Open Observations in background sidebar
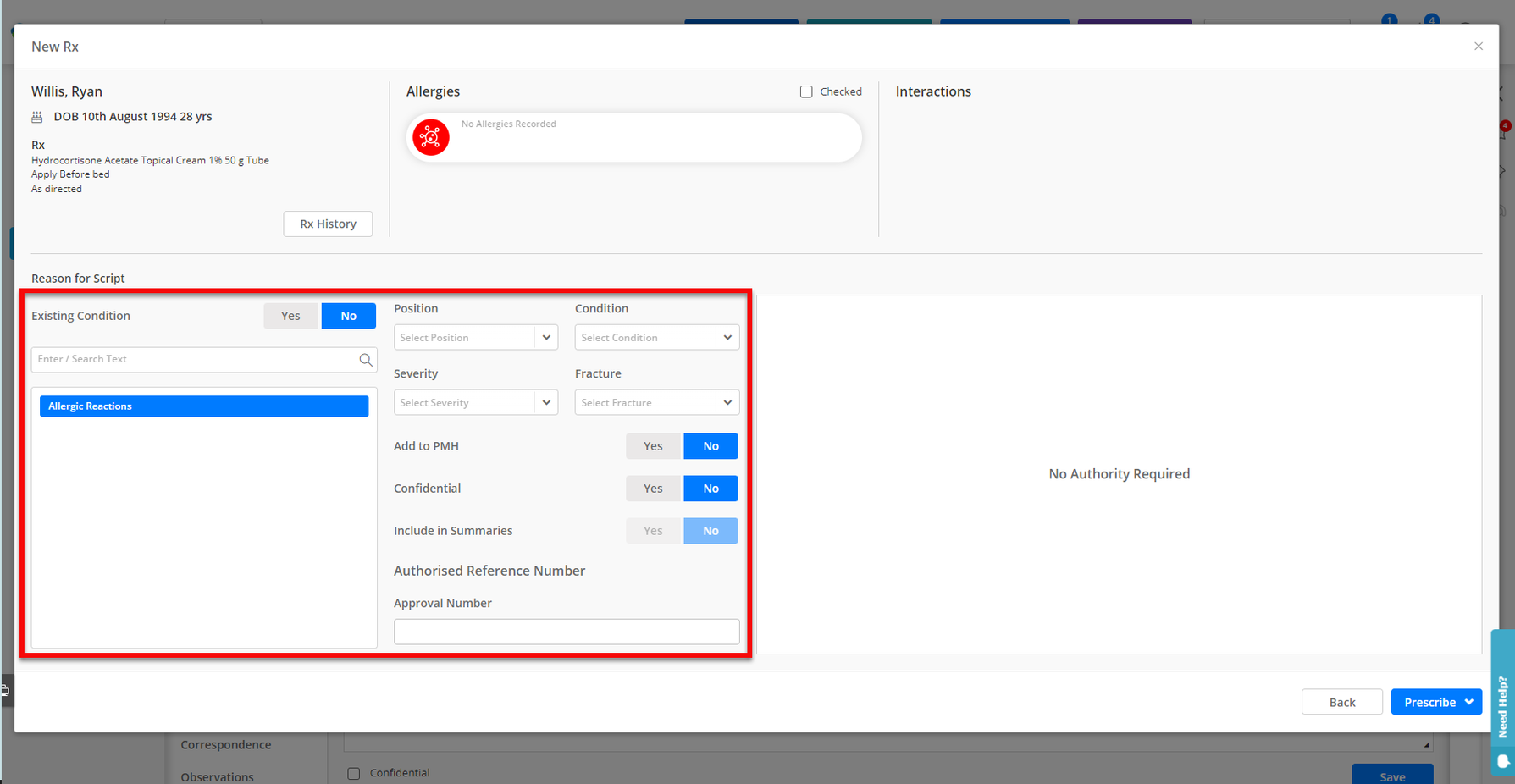This screenshot has height=784, width=1515. coord(218,776)
